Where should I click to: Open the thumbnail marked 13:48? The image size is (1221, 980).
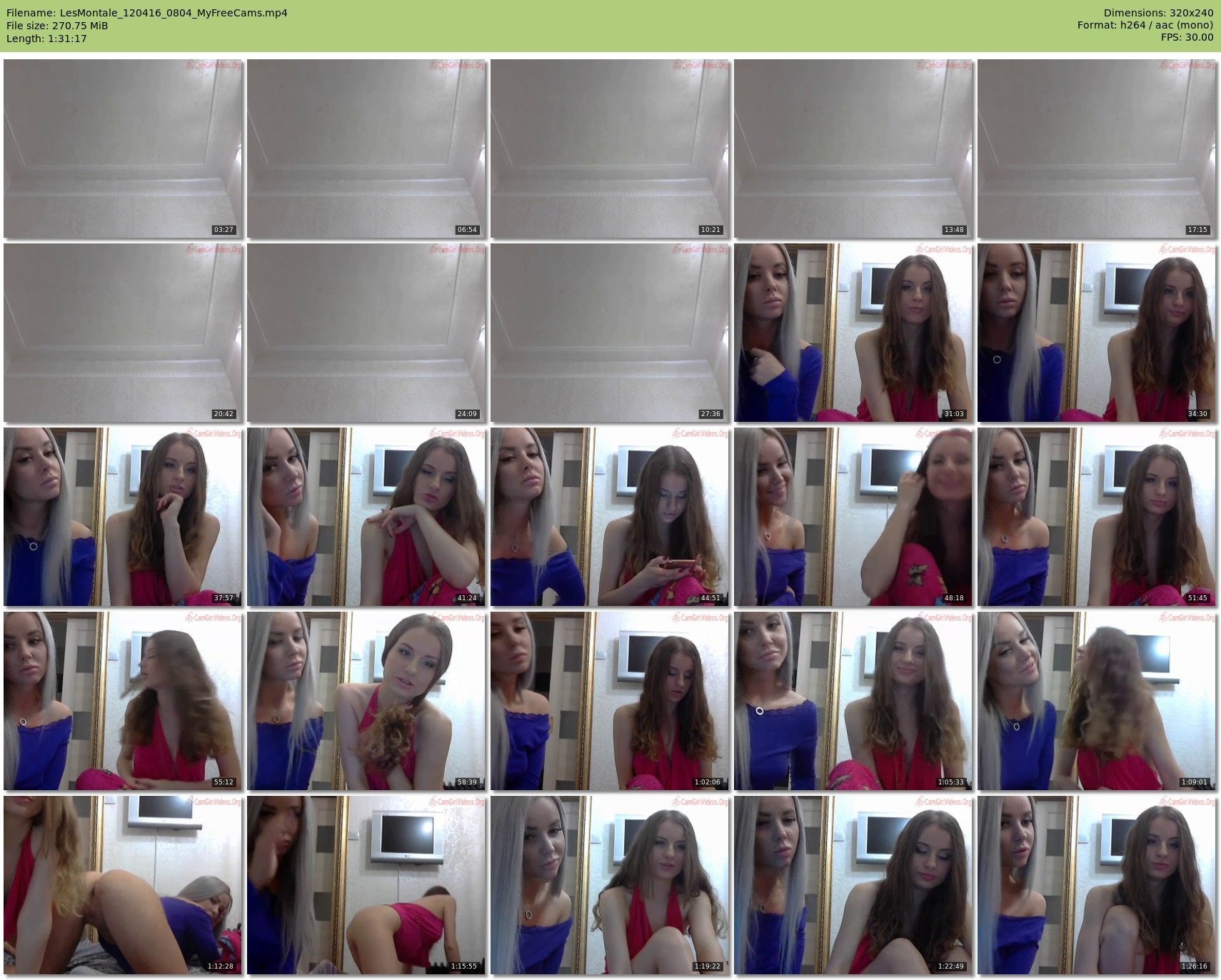point(853,148)
